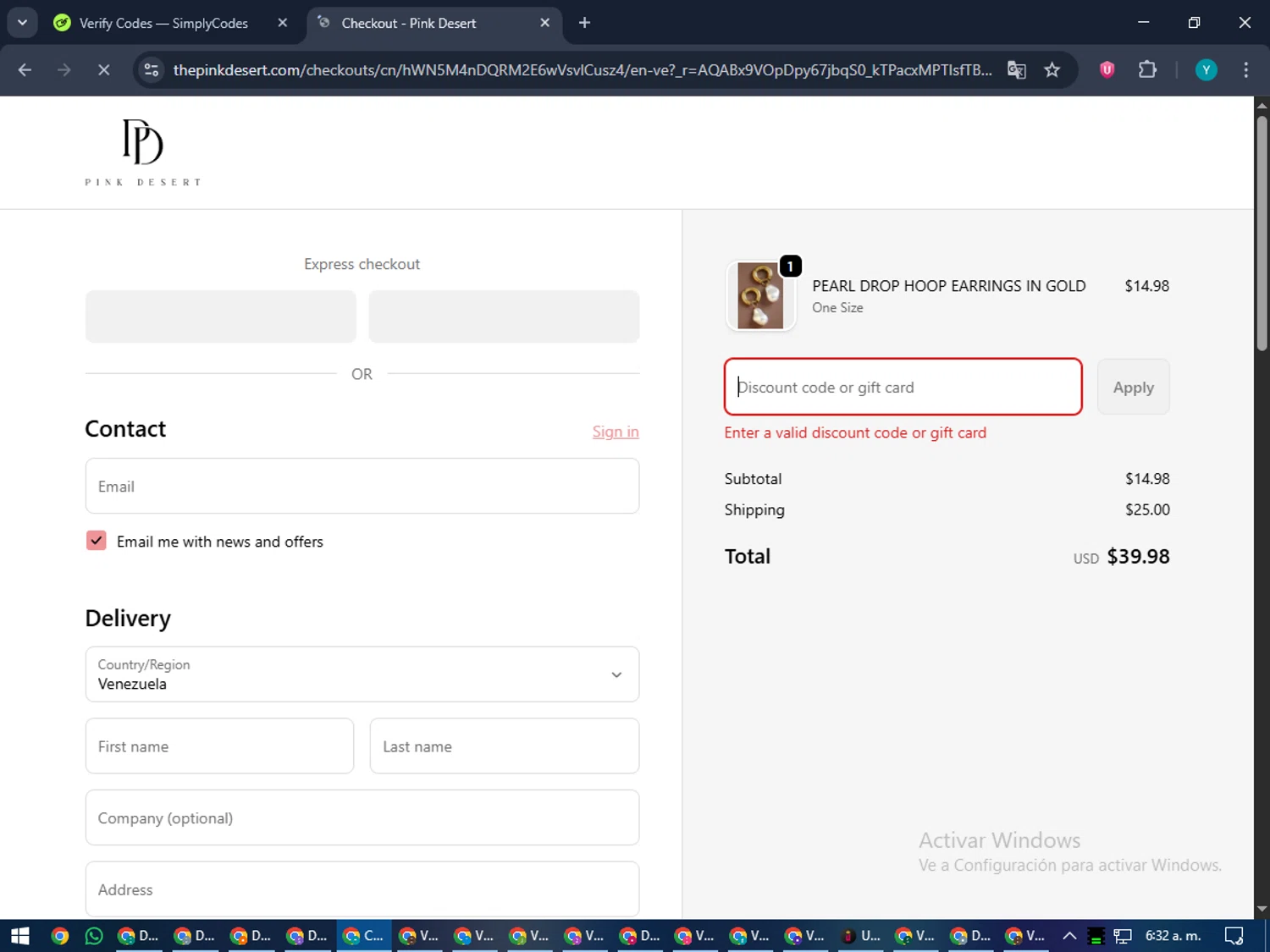
Task: Click the pearl earrings product thumbnail
Action: [760, 295]
